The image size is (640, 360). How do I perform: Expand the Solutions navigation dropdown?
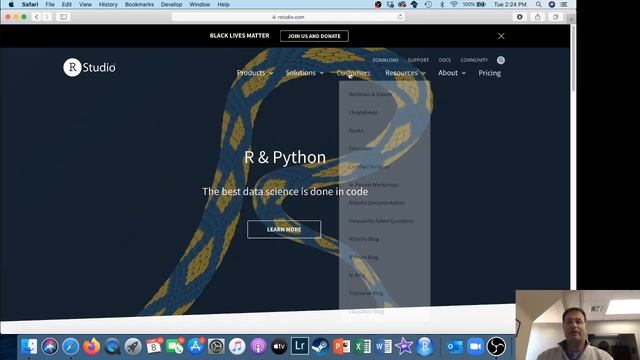pyautogui.click(x=305, y=73)
